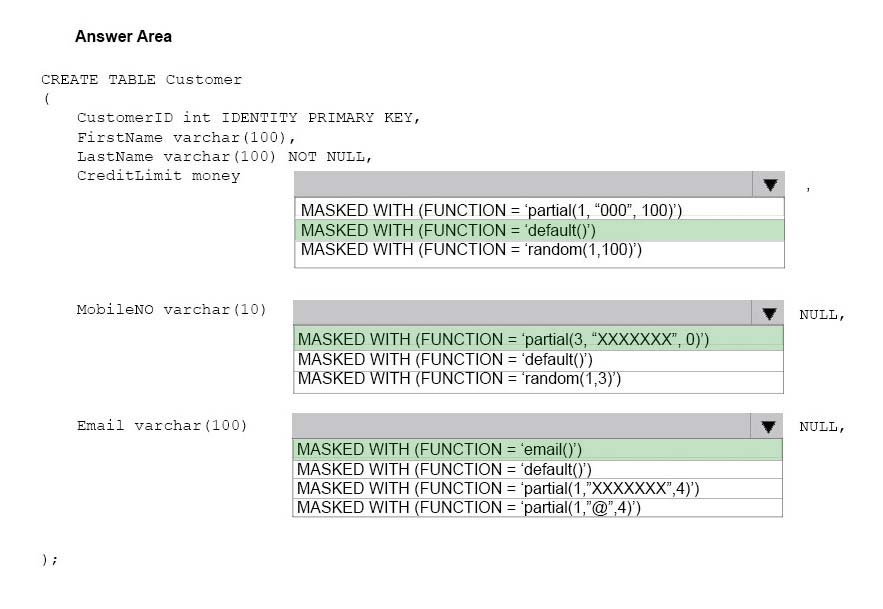
Task: Select email() mask for Email column
Action: (x=537, y=449)
